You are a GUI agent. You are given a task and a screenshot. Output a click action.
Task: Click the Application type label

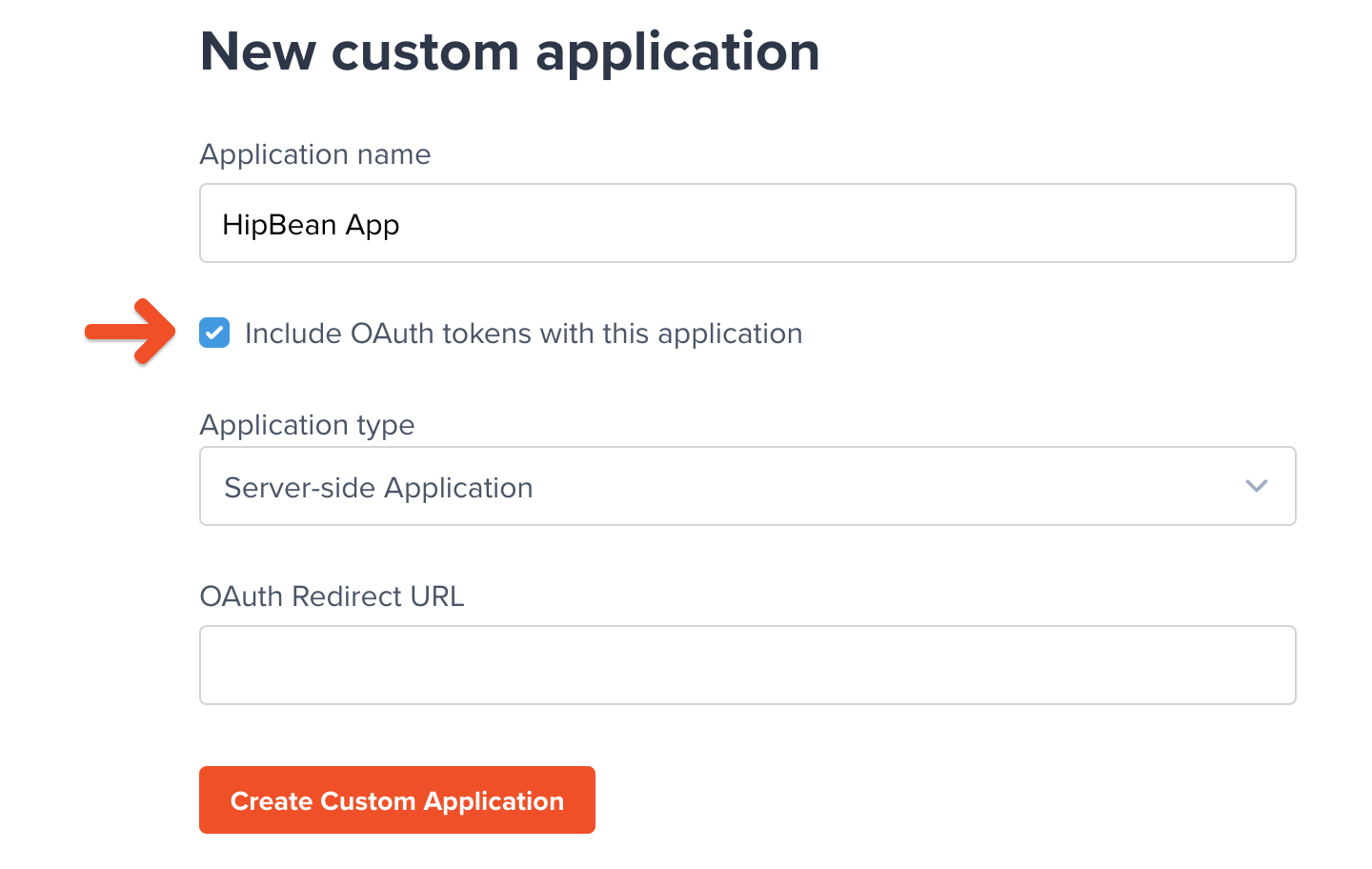pyautogui.click(x=307, y=425)
